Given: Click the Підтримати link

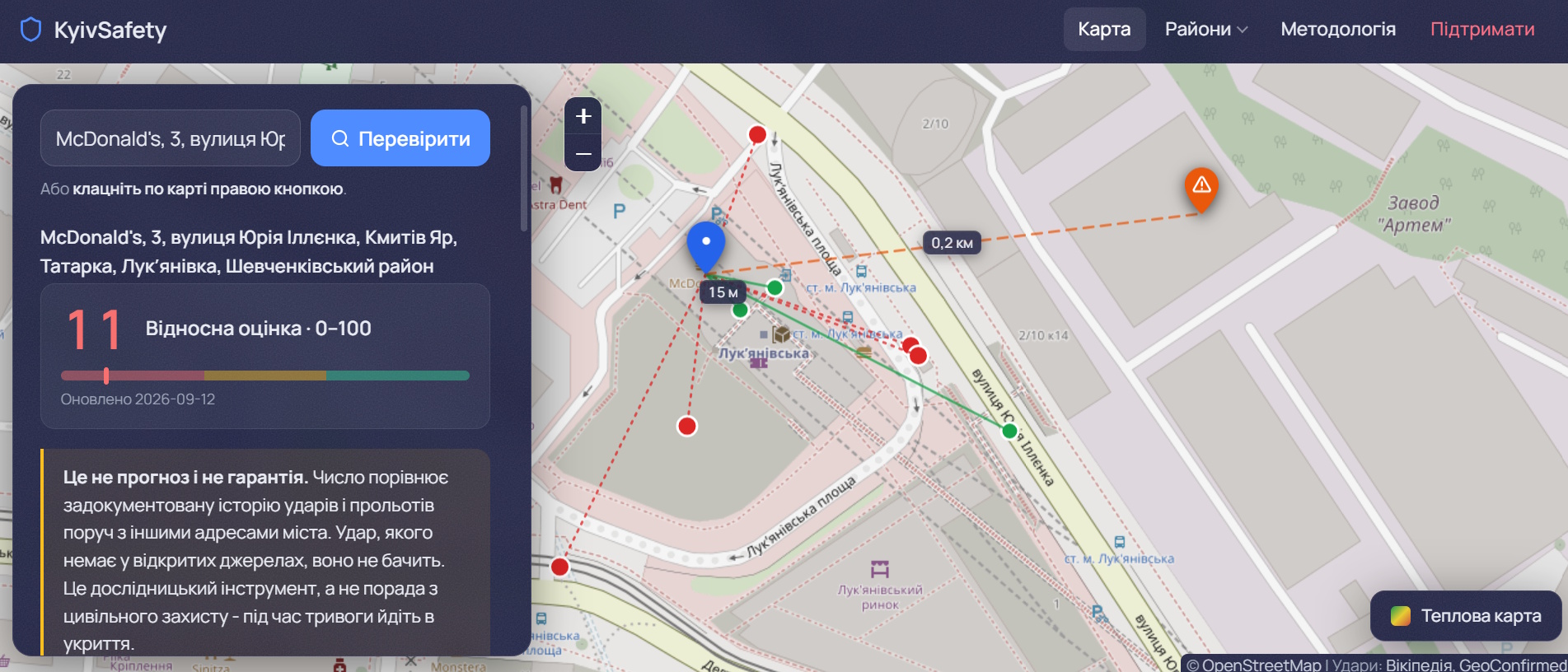Looking at the screenshot, I should point(1482,30).
